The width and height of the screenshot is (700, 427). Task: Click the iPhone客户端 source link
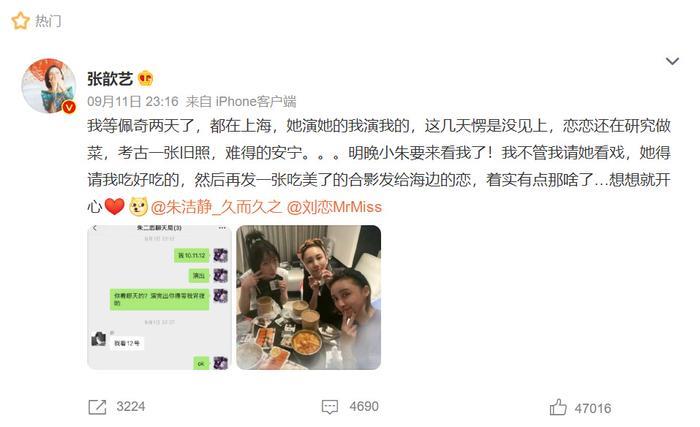point(255,102)
